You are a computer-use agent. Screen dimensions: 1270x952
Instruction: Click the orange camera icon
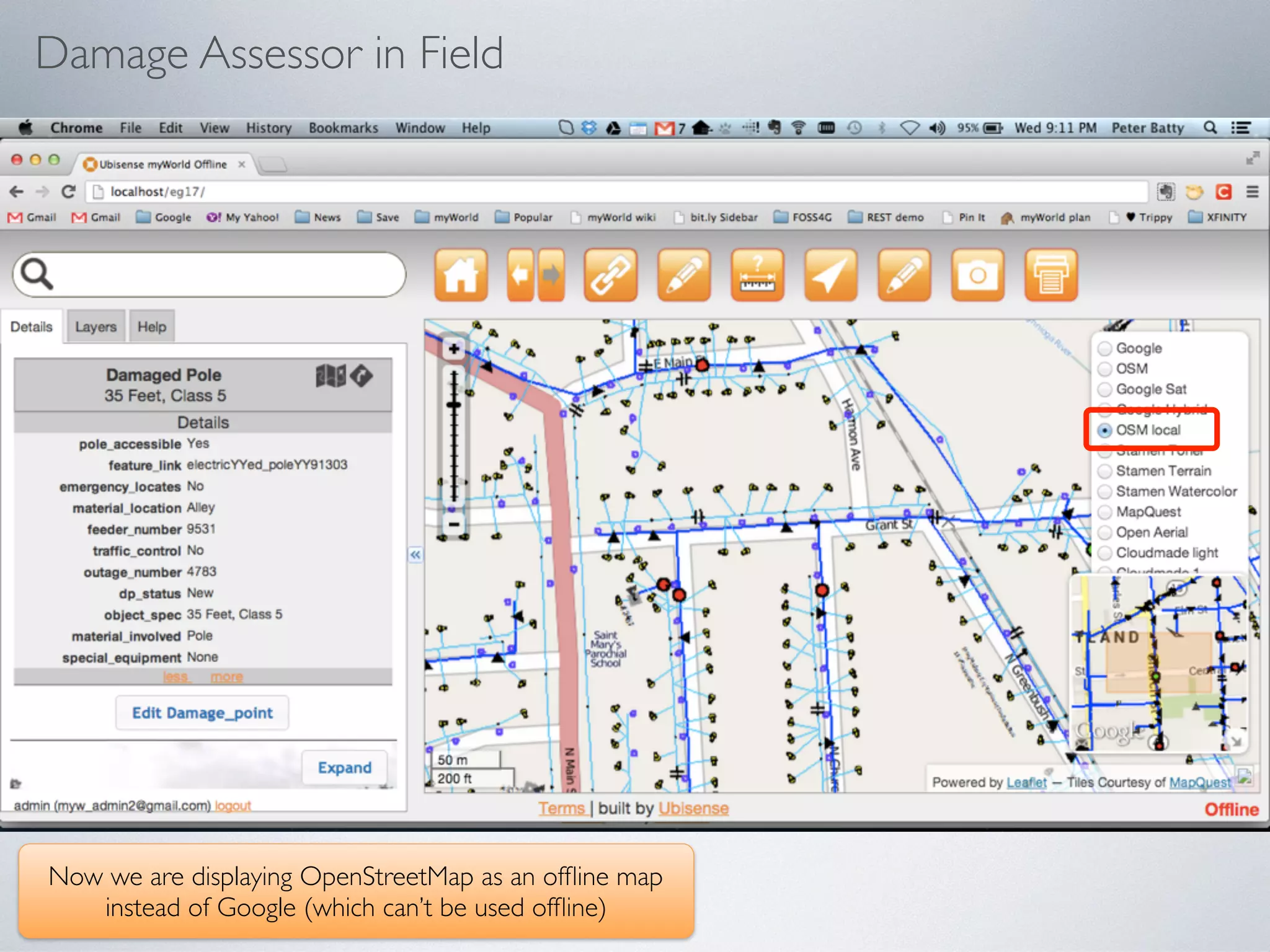tap(977, 275)
